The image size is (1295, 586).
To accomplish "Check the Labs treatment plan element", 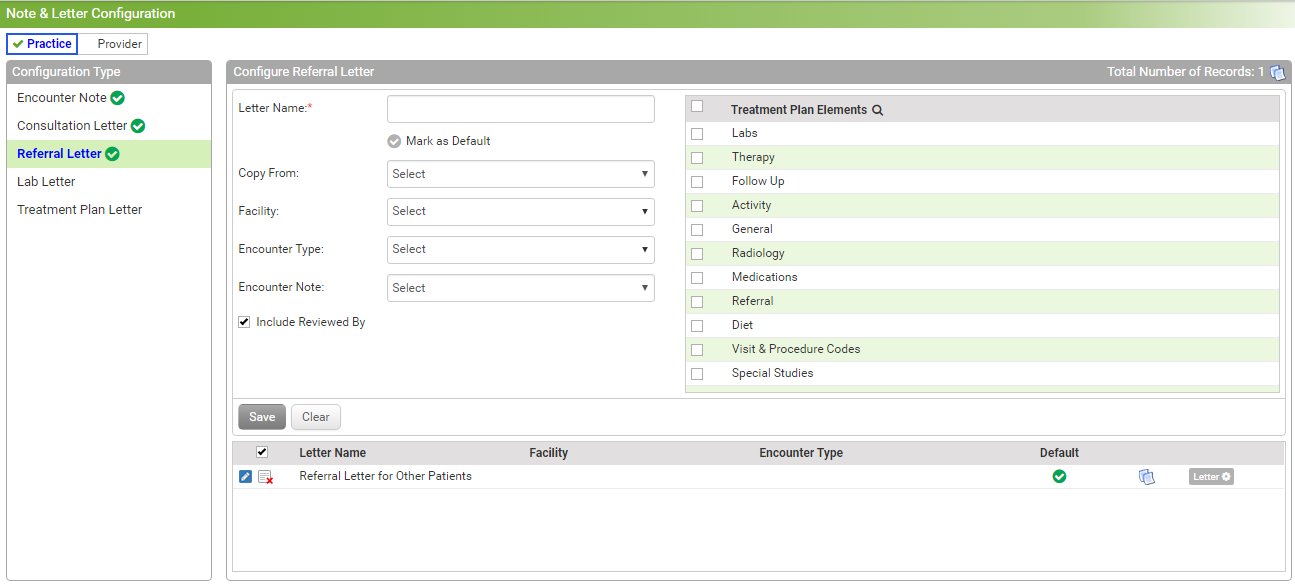I will pos(697,134).
